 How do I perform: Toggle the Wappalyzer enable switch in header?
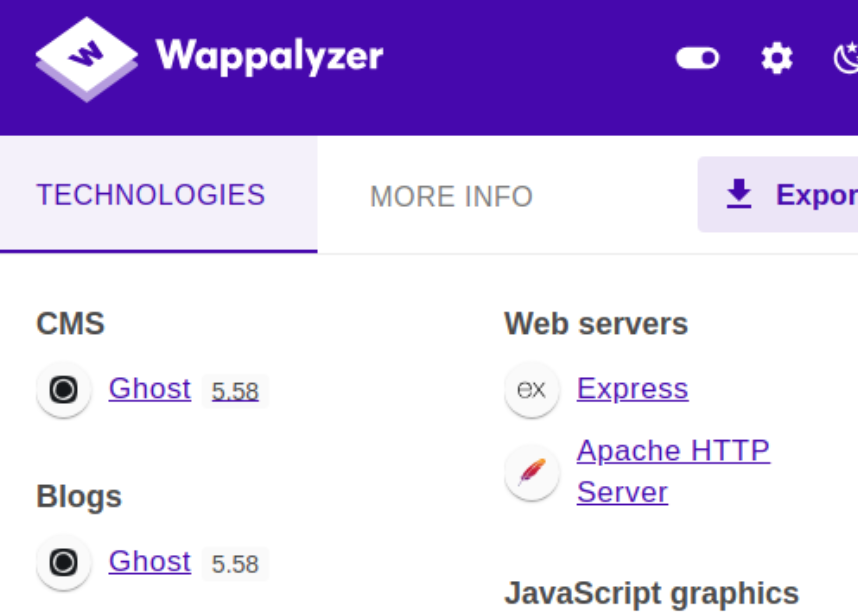coord(697,58)
